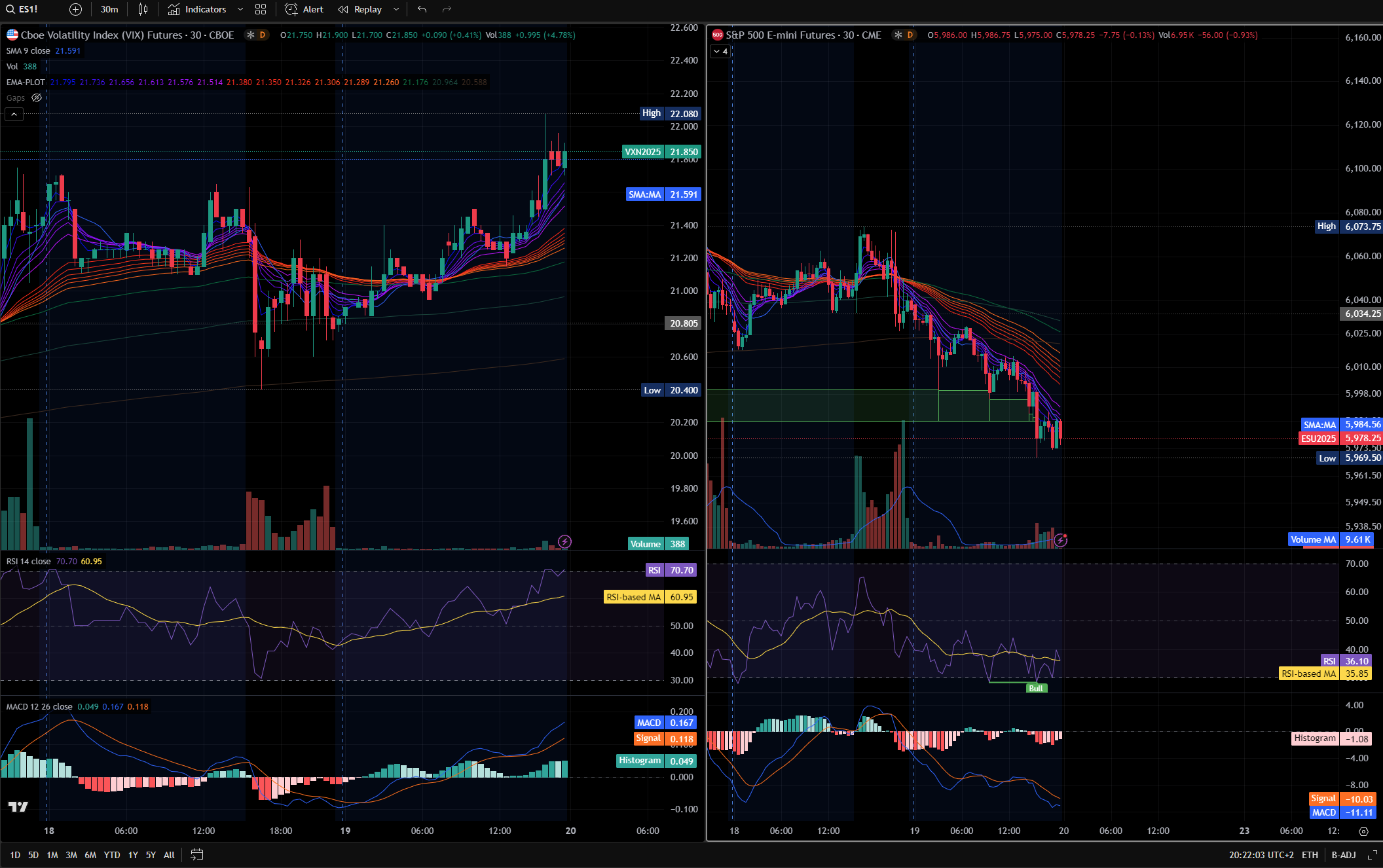Image resolution: width=1383 pixels, height=868 pixels.
Task: Click the VIX futures symbol title
Action: [127, 35]
